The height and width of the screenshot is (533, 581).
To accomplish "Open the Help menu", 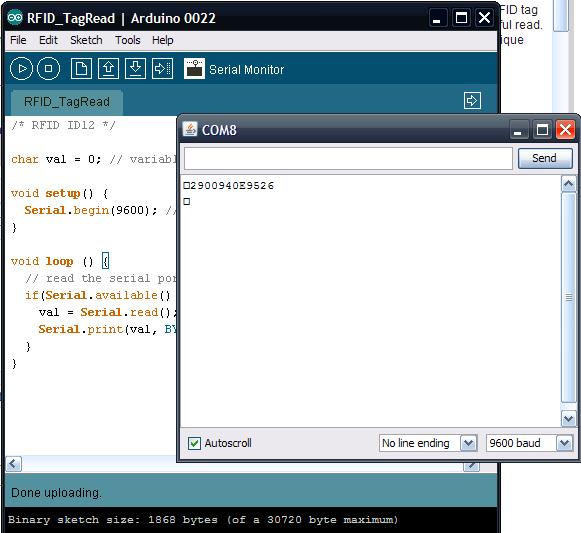I will 162,40.
